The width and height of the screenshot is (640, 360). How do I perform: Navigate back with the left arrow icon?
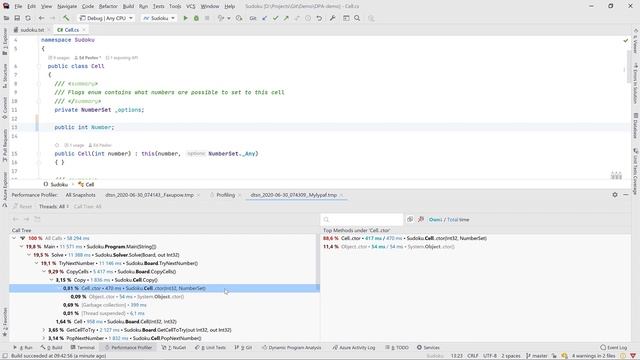[41, 18]
